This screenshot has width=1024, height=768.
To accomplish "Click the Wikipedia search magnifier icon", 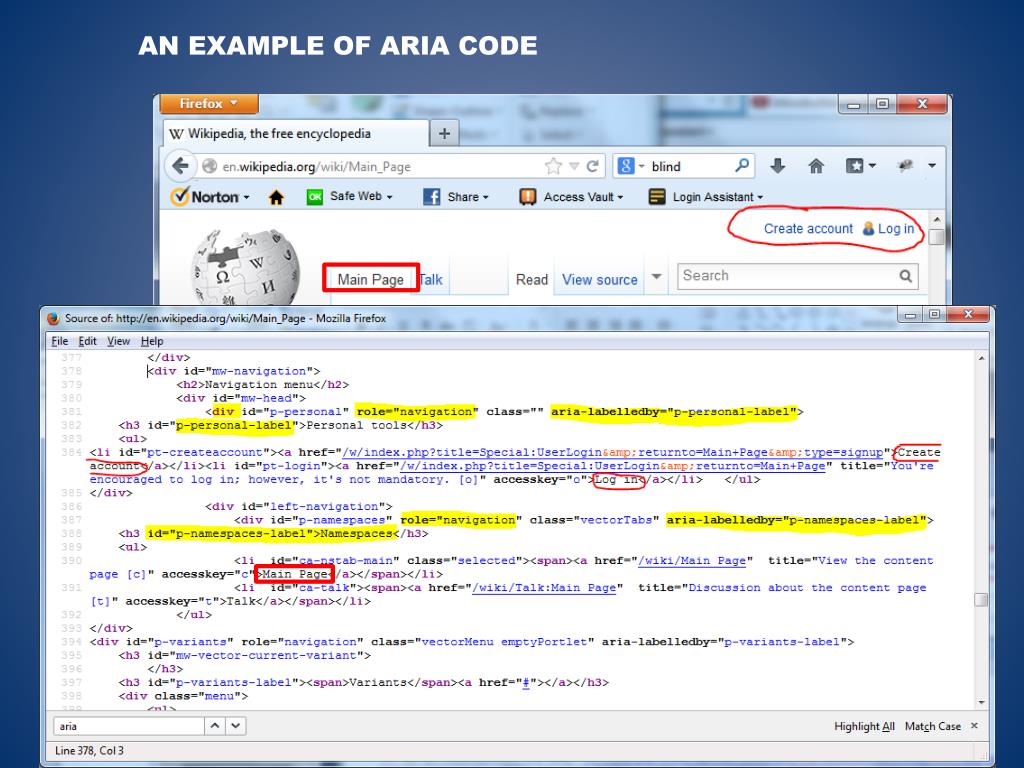I will (906, 276).
